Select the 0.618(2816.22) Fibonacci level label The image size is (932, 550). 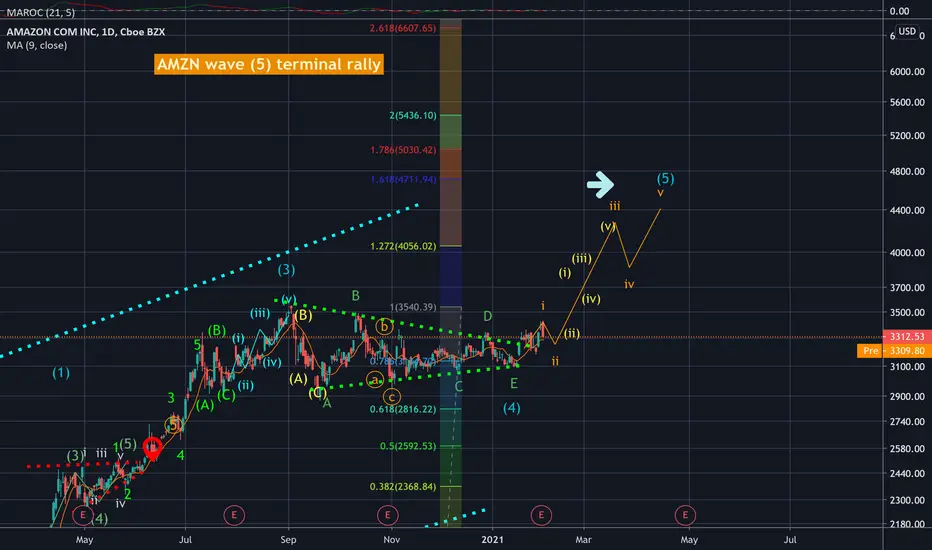403,409
